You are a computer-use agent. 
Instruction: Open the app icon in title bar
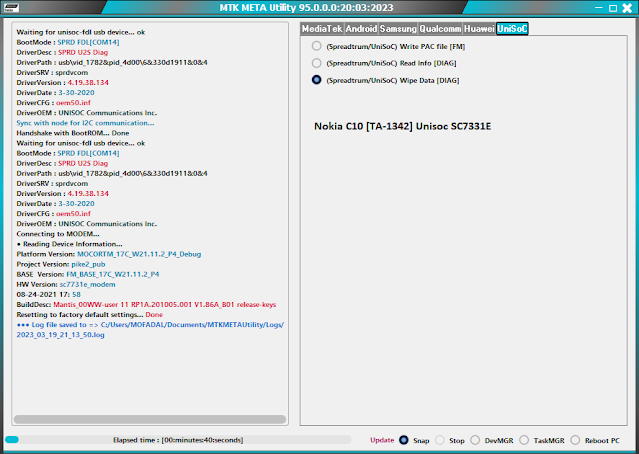(11, 7)
